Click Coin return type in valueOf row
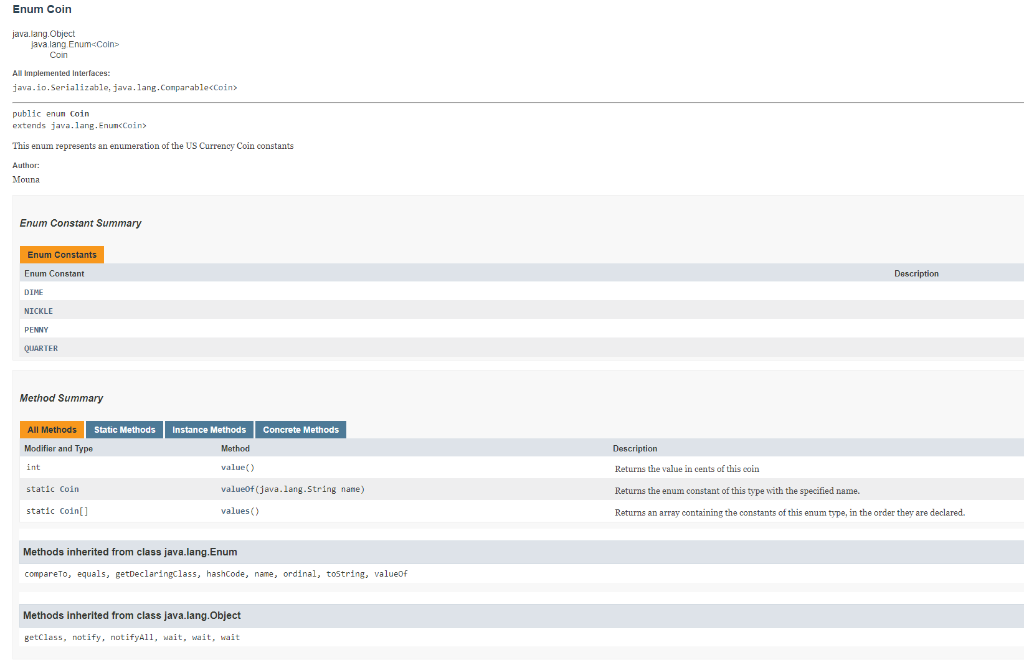 coord(69,489)
